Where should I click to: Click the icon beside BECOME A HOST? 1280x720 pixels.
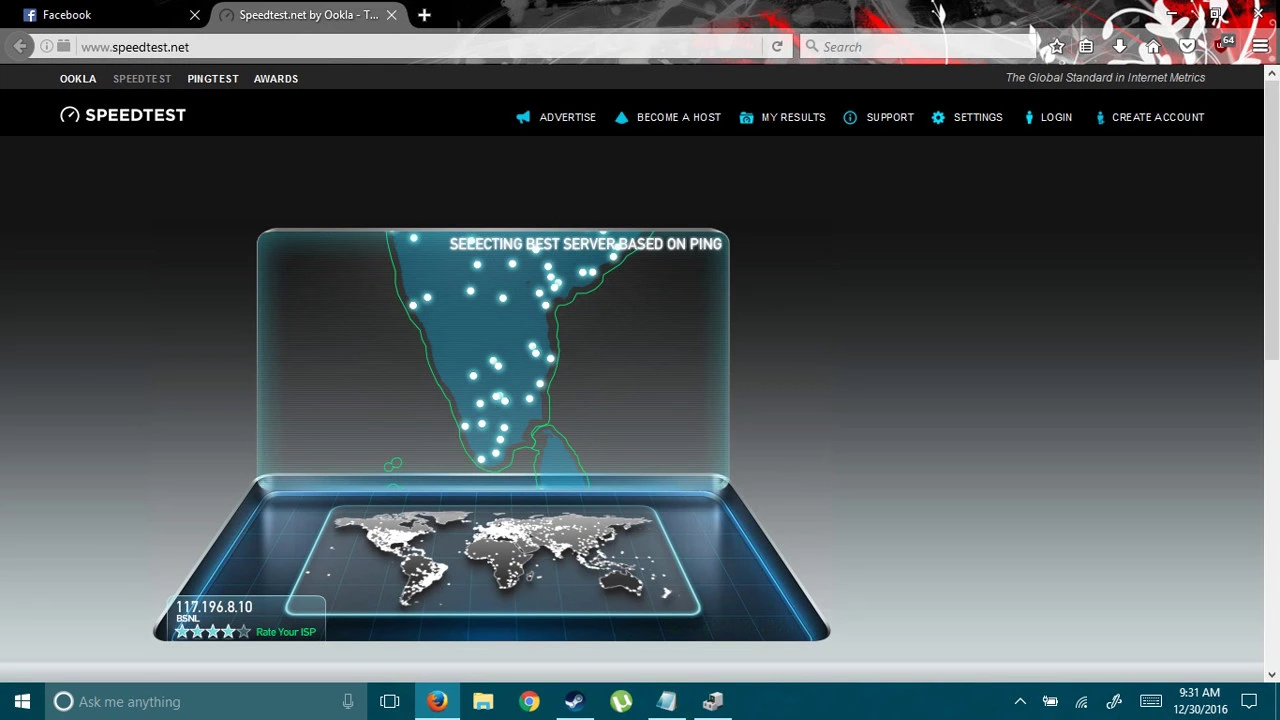[x=621, y=117]
